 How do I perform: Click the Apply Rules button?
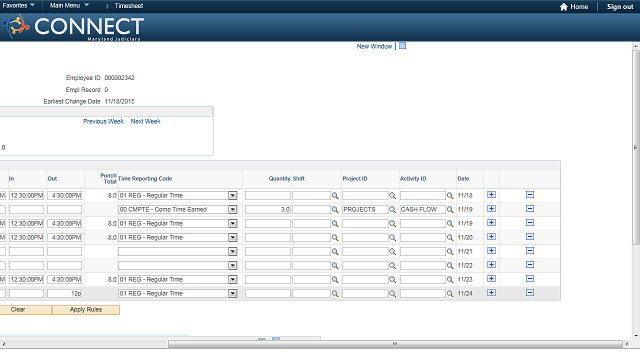86,310
